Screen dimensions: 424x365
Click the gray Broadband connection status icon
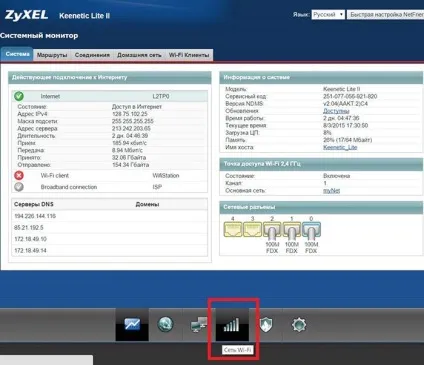pyautogui.click(x=19, y=187)
